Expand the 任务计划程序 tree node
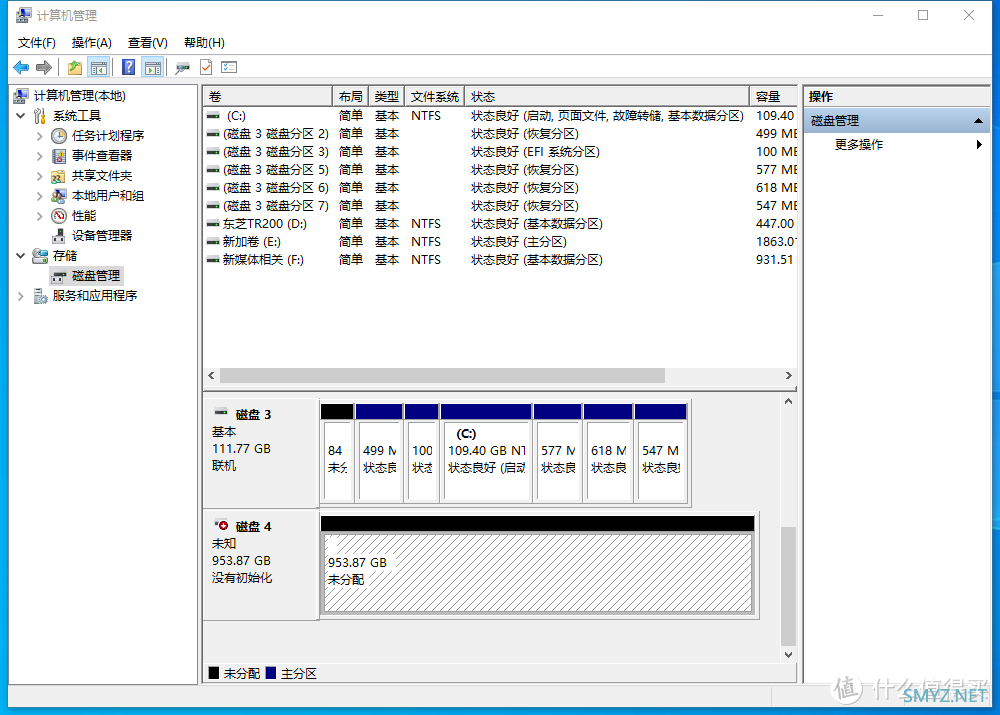This screenshot has height=715, width=1000. tap(40, 136)
